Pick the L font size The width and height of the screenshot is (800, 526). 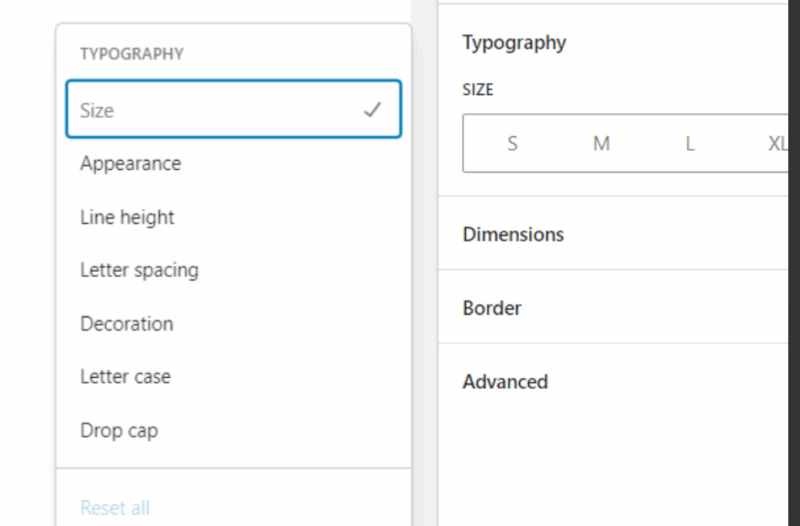point(689,144)
